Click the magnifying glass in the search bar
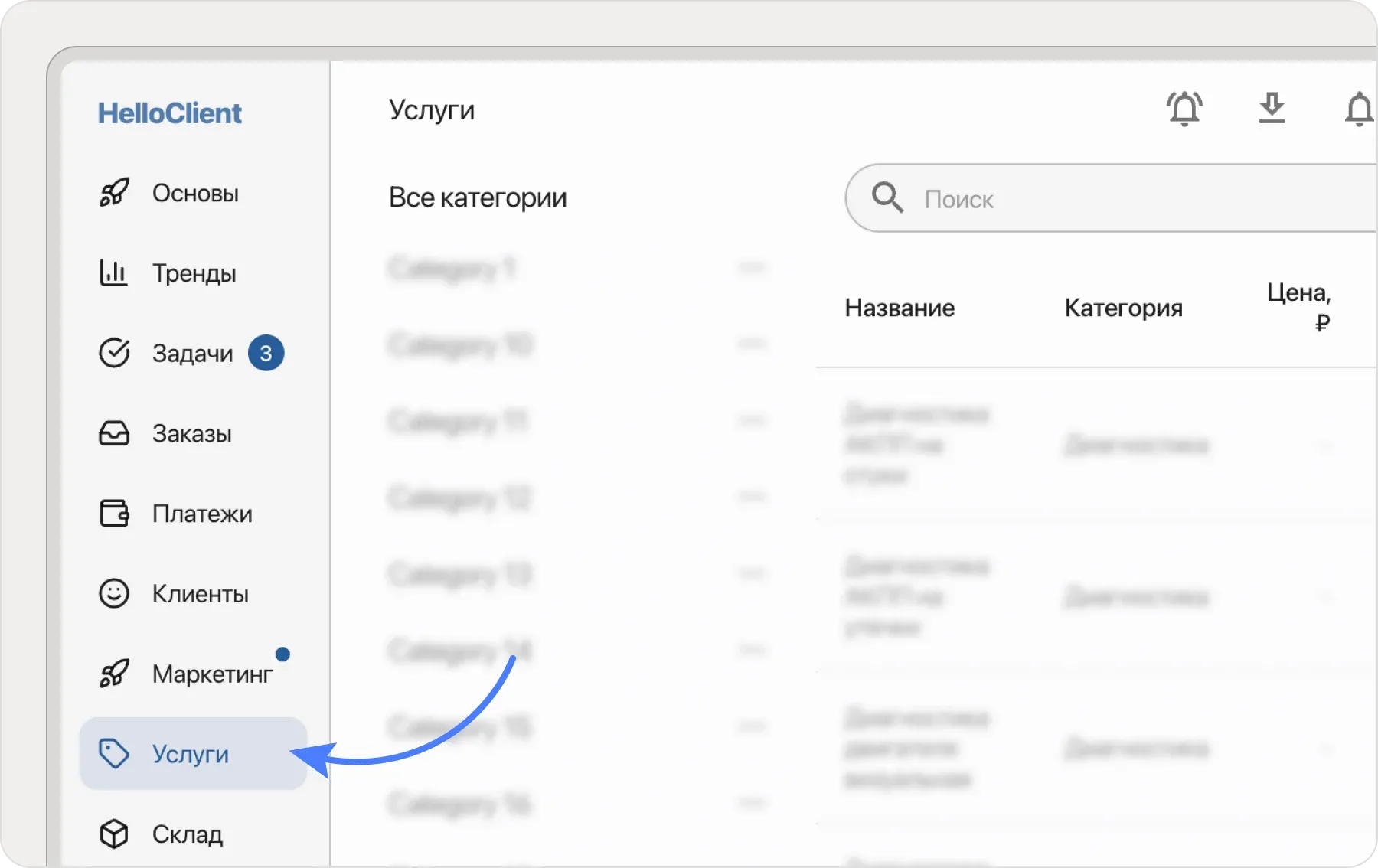Image resolution: width=1378 pixels, height=868 pixels. (x=888, y=197)
